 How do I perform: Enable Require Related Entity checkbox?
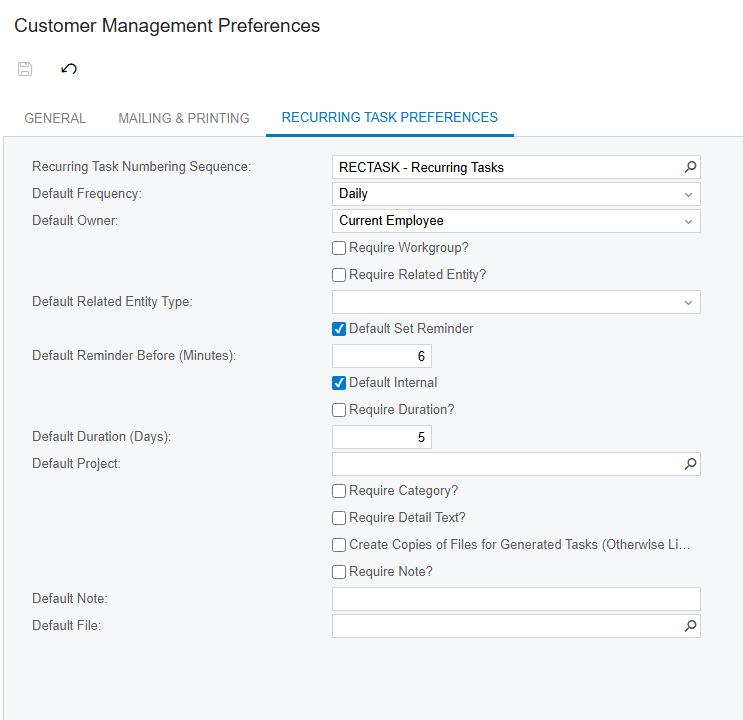(x=339, y=275)
